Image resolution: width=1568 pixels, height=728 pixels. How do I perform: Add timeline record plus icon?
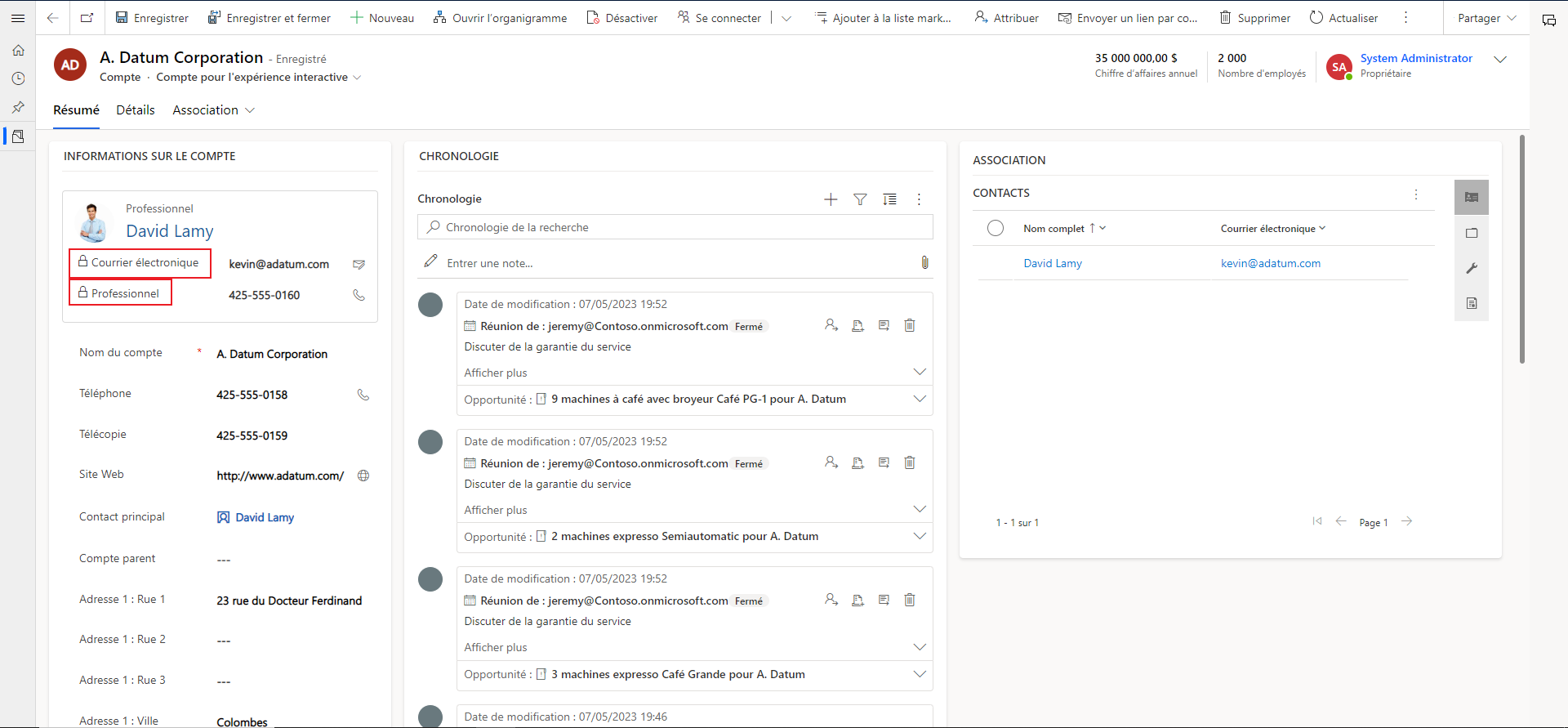pos(831,199)
